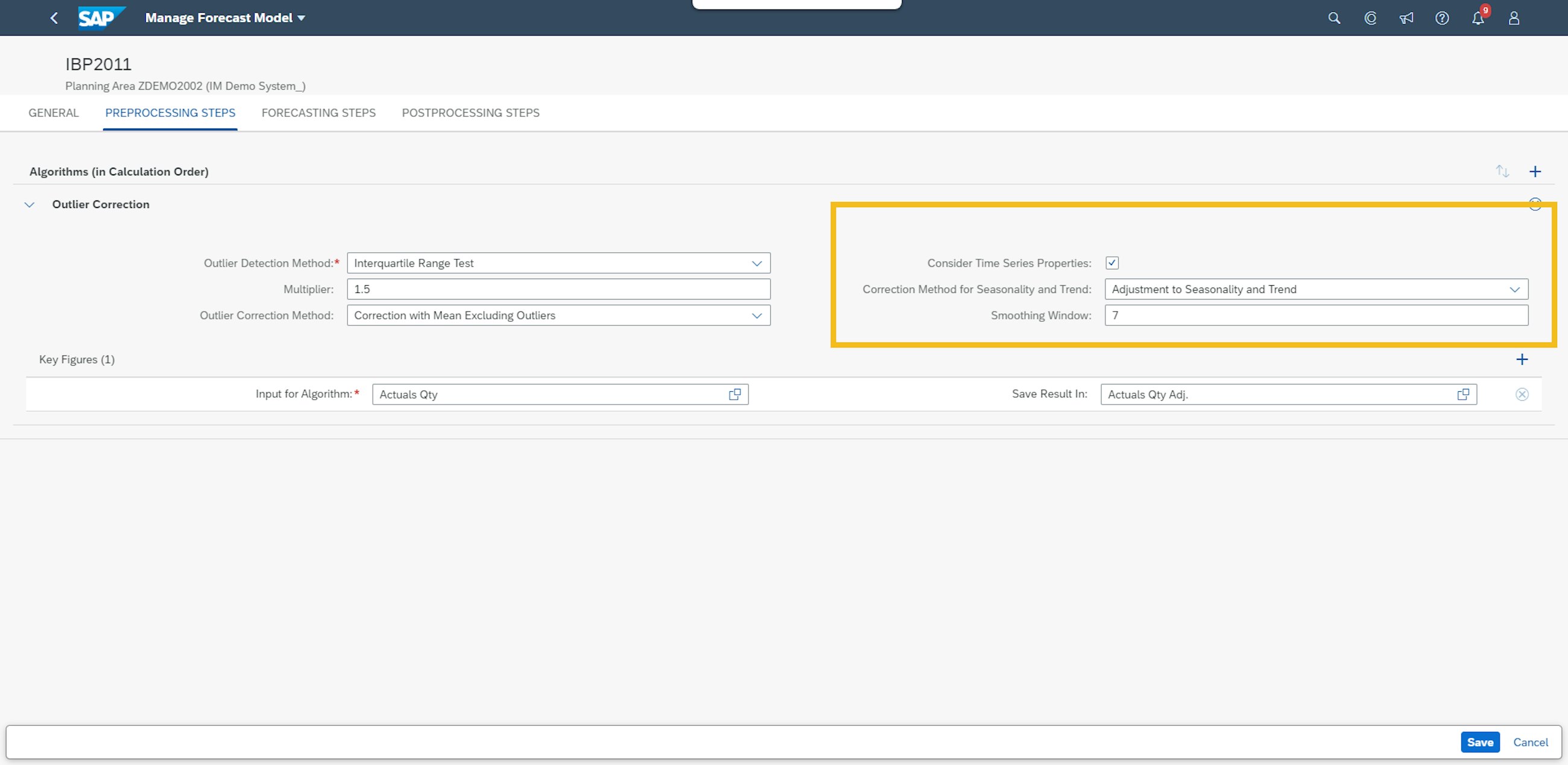Open value help for Save Result In
The height and width of the screenshot is (765, 1568).
point(1463,394)
